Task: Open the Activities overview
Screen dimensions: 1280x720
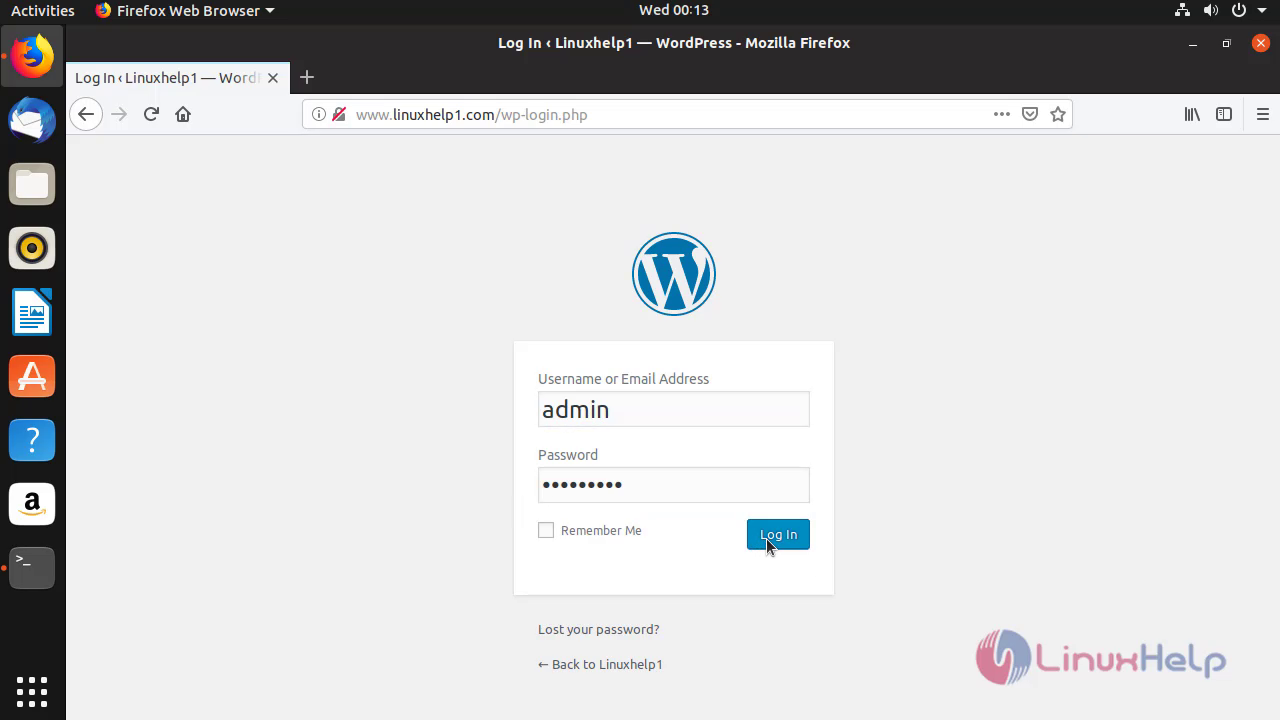Action: pyautogui.click(x=43, y=10)
